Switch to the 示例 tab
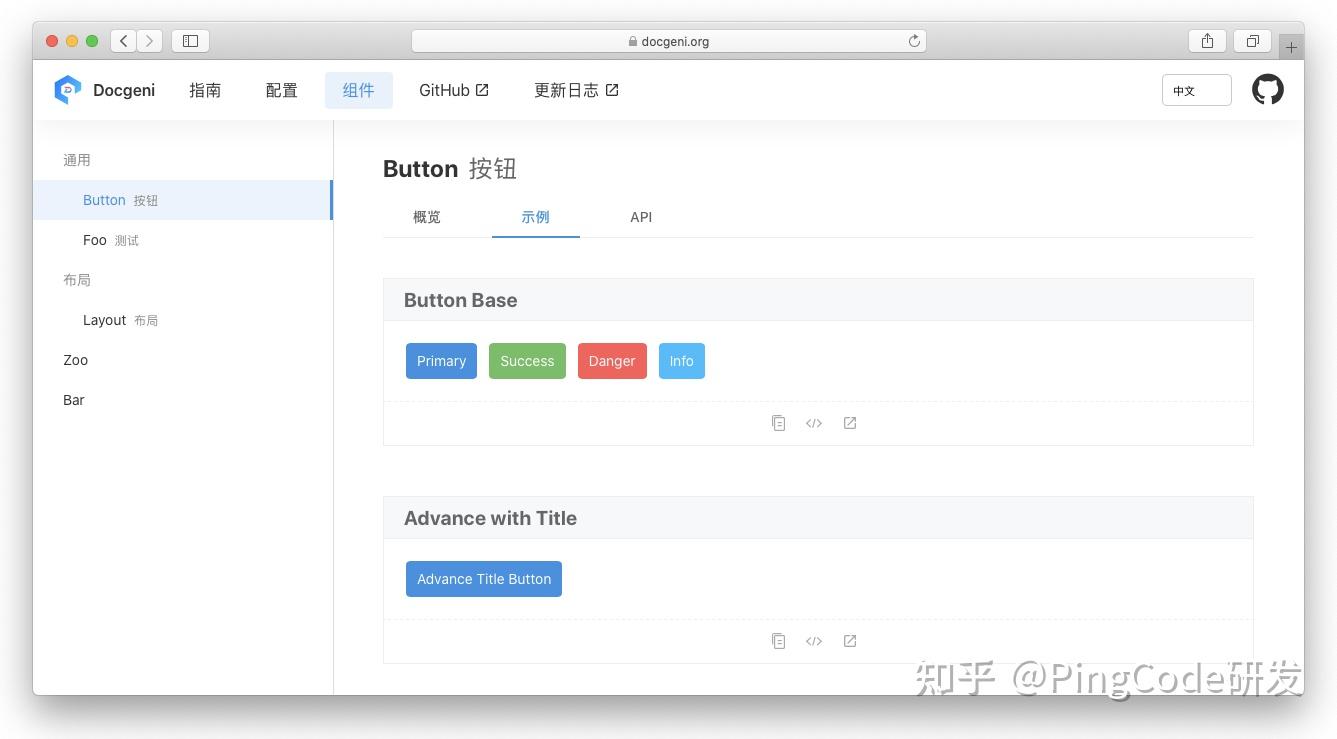Viewport: 1337px width, 739px height. pyautogui.click(x=535, y=217)
